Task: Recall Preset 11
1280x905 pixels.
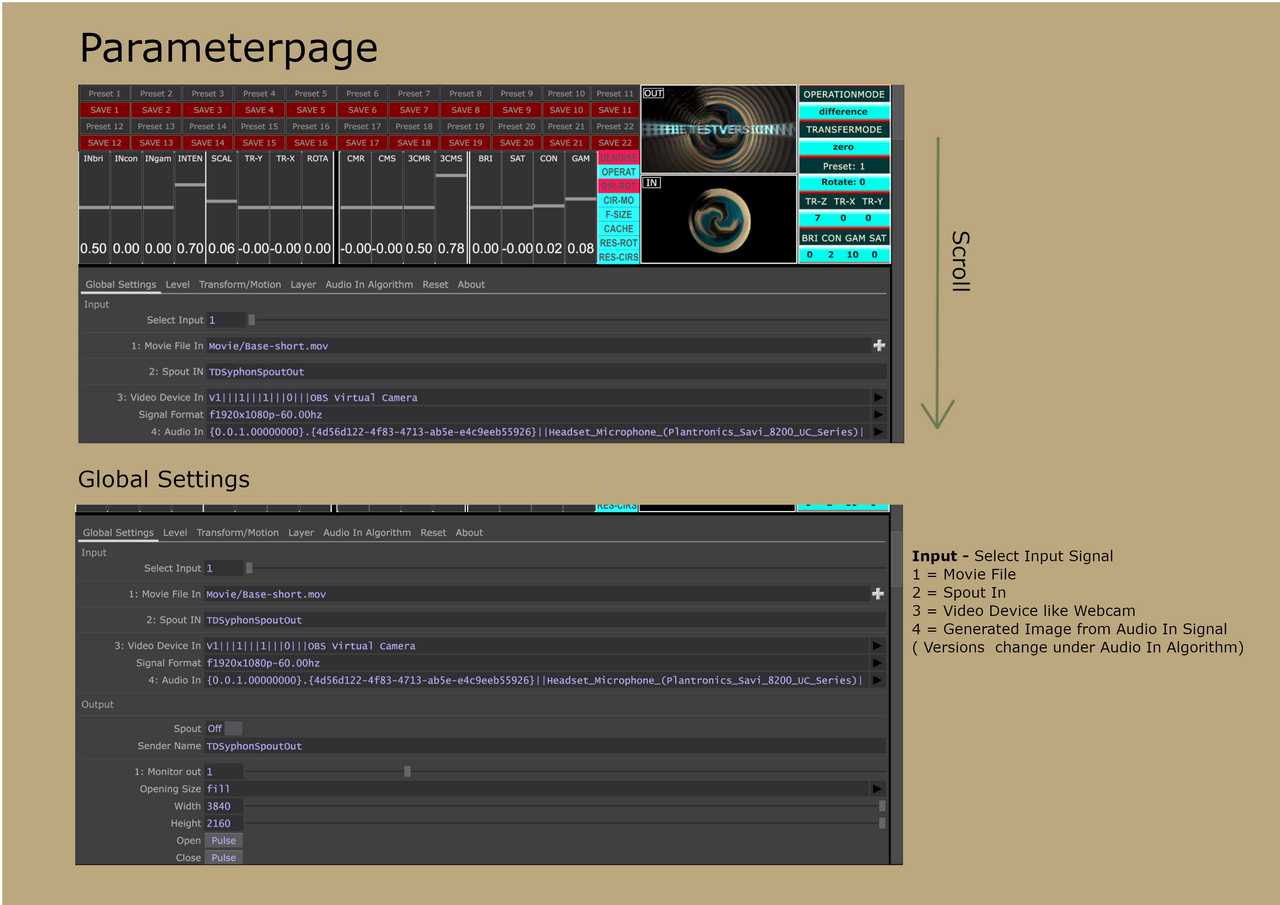Action: point(615,94)
